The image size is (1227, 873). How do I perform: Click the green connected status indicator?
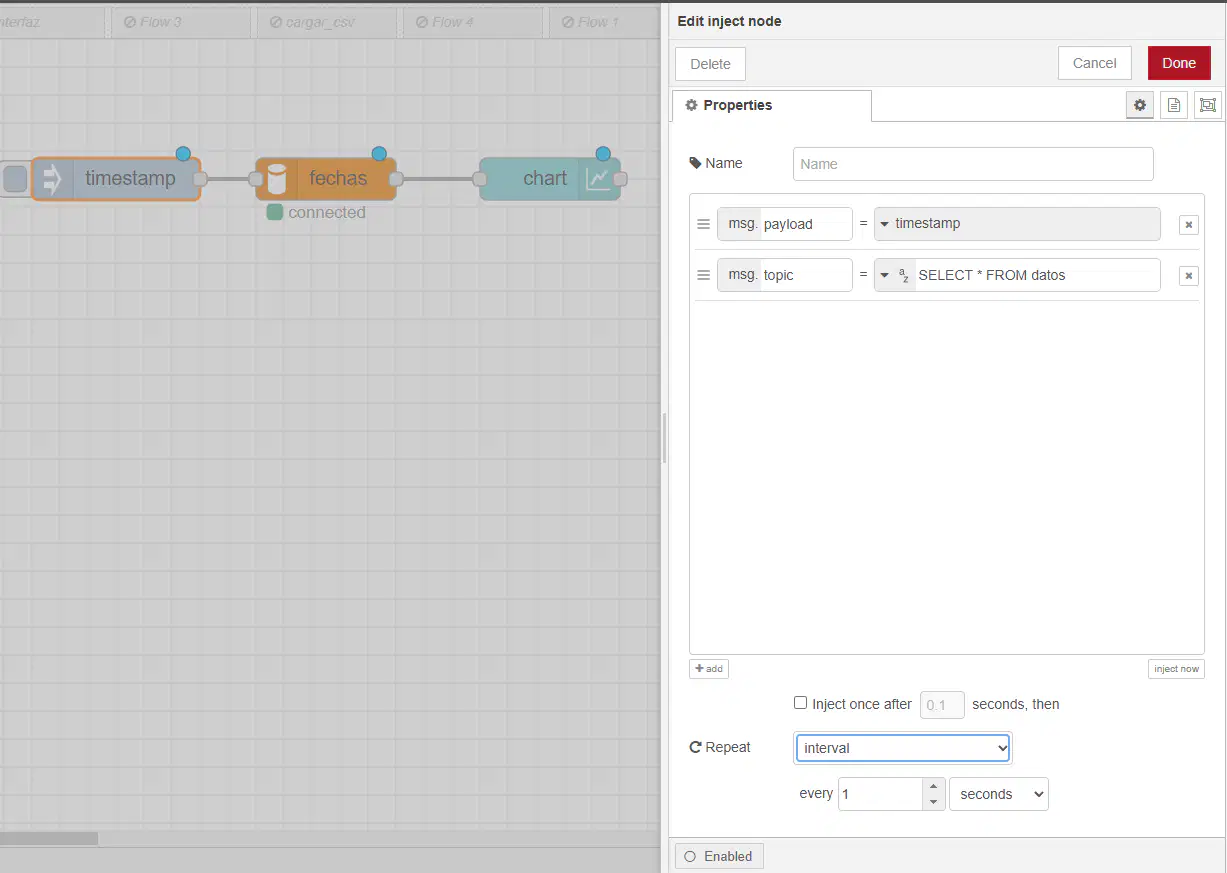275,212
